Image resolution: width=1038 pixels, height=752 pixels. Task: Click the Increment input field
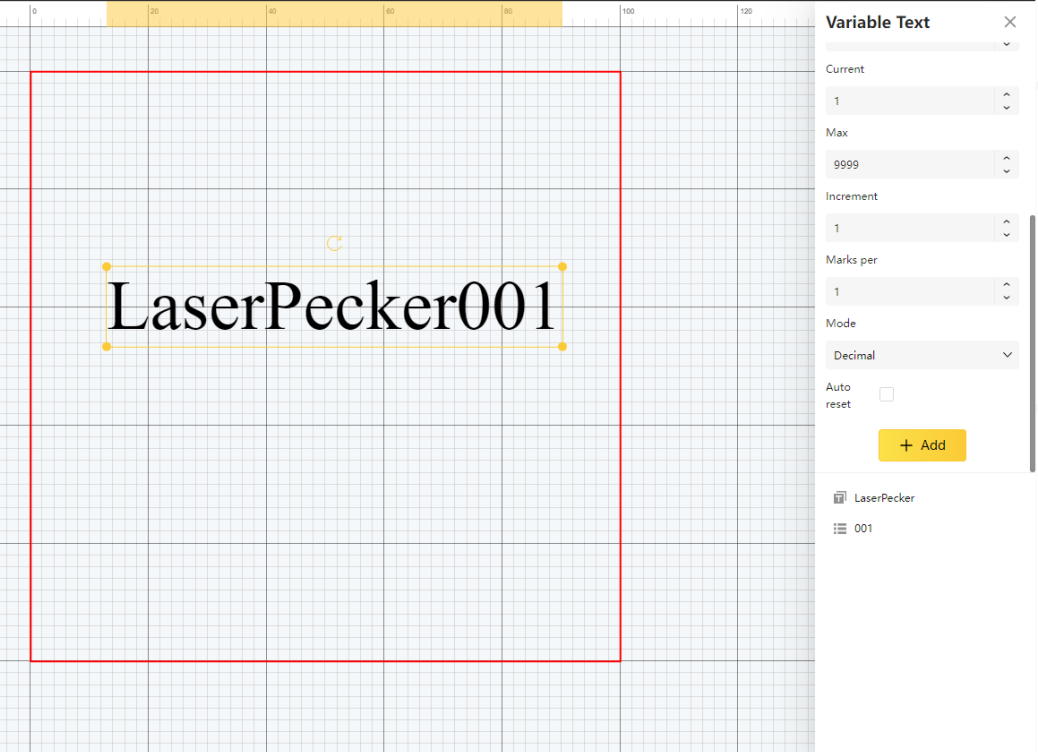pyautogui.click(x=910, y=228)
